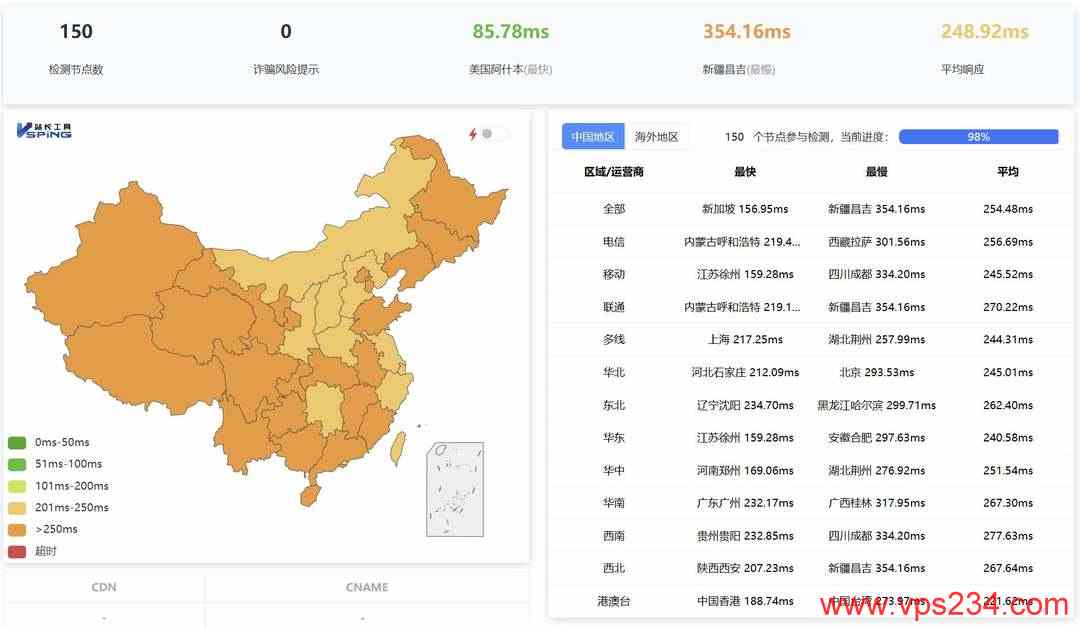This screenshot has height=627, width=1080.
Task: Click the >250ms orange legend swatch
Action: tap(17, 529)
